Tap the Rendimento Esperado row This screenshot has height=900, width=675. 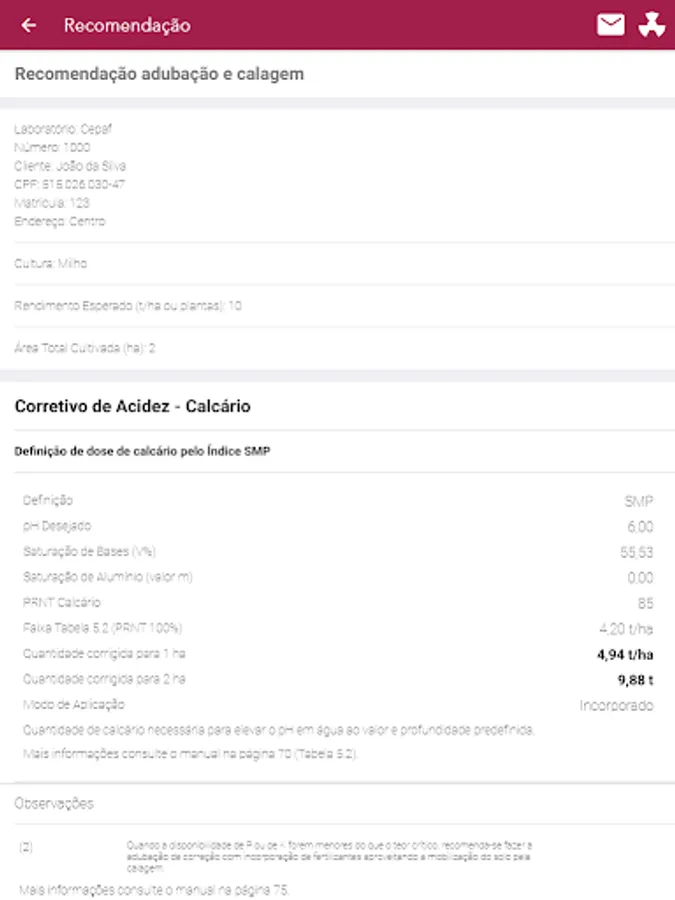pyautogui.click(x=128, y=306)
